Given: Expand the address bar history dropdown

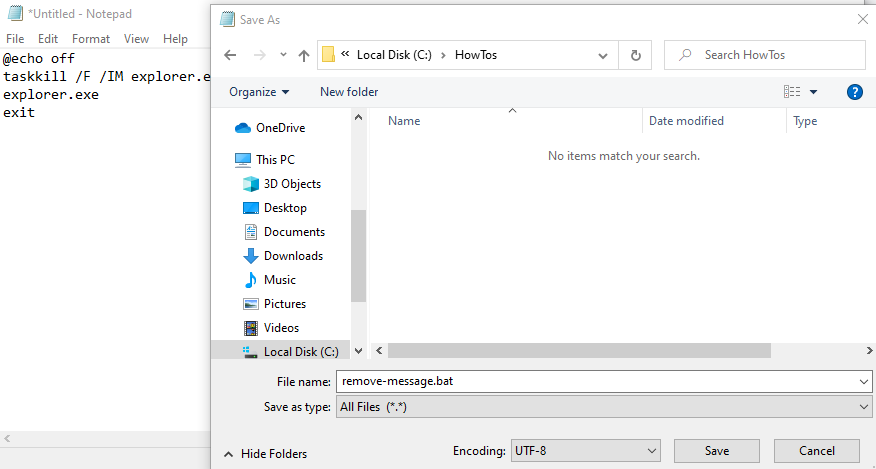Looking at the screenshot, I should click(603, 55).
